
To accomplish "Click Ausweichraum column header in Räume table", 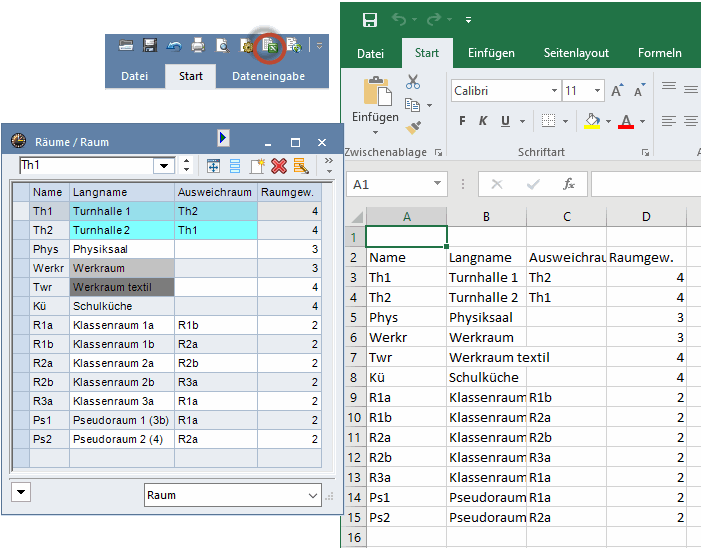I will tap(215, 192).
